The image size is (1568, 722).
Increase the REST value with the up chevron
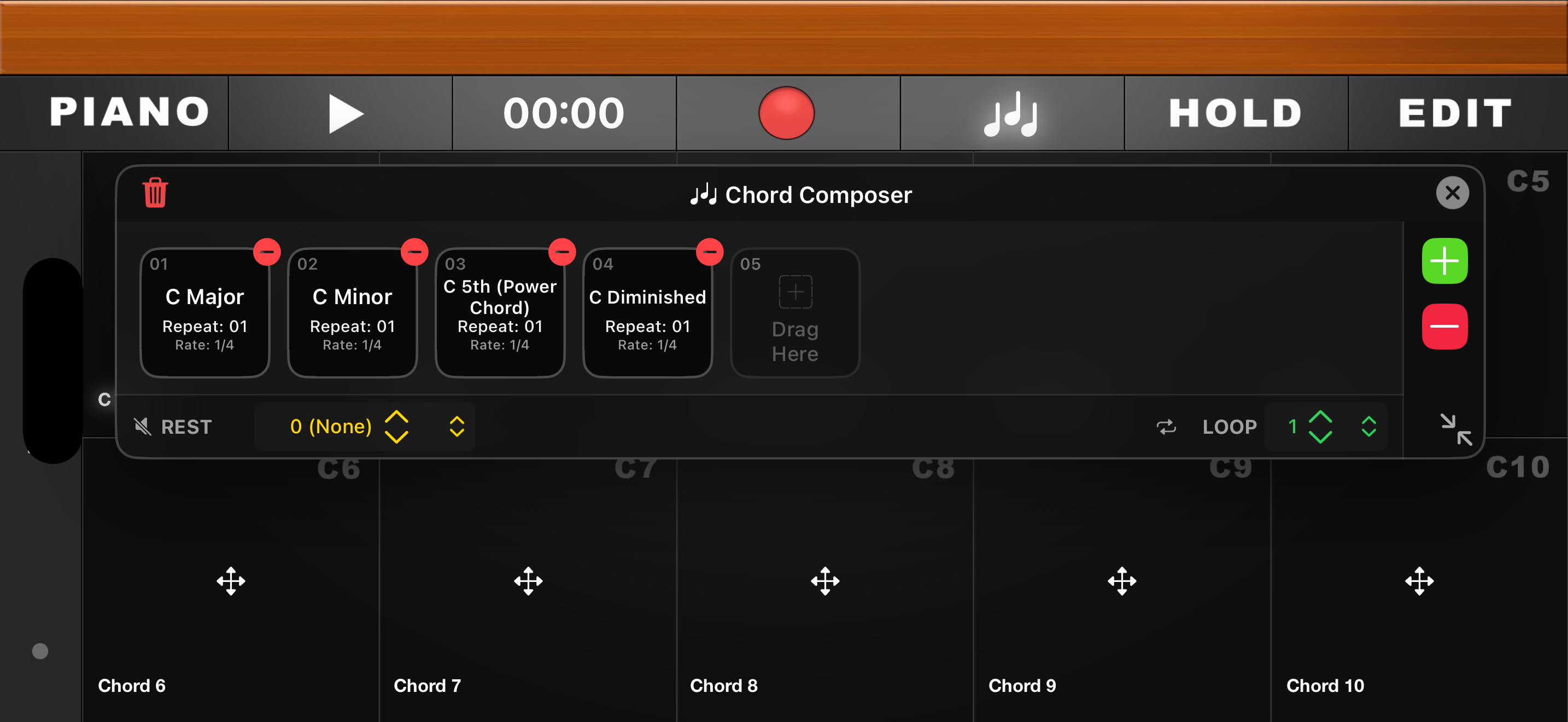click(396, 417)
